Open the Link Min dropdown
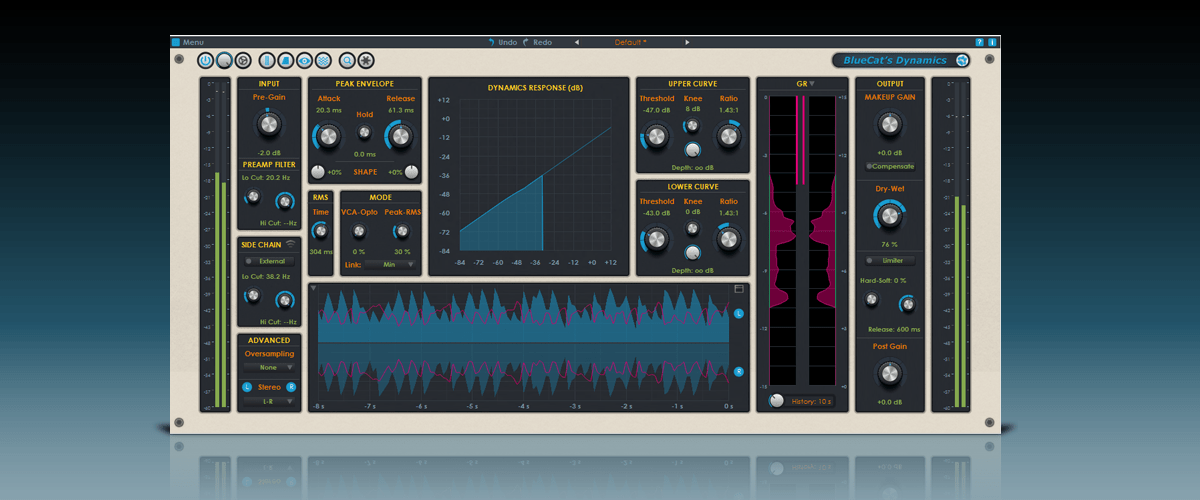This screenshot has height=500, width=1200. coord(389,265)
